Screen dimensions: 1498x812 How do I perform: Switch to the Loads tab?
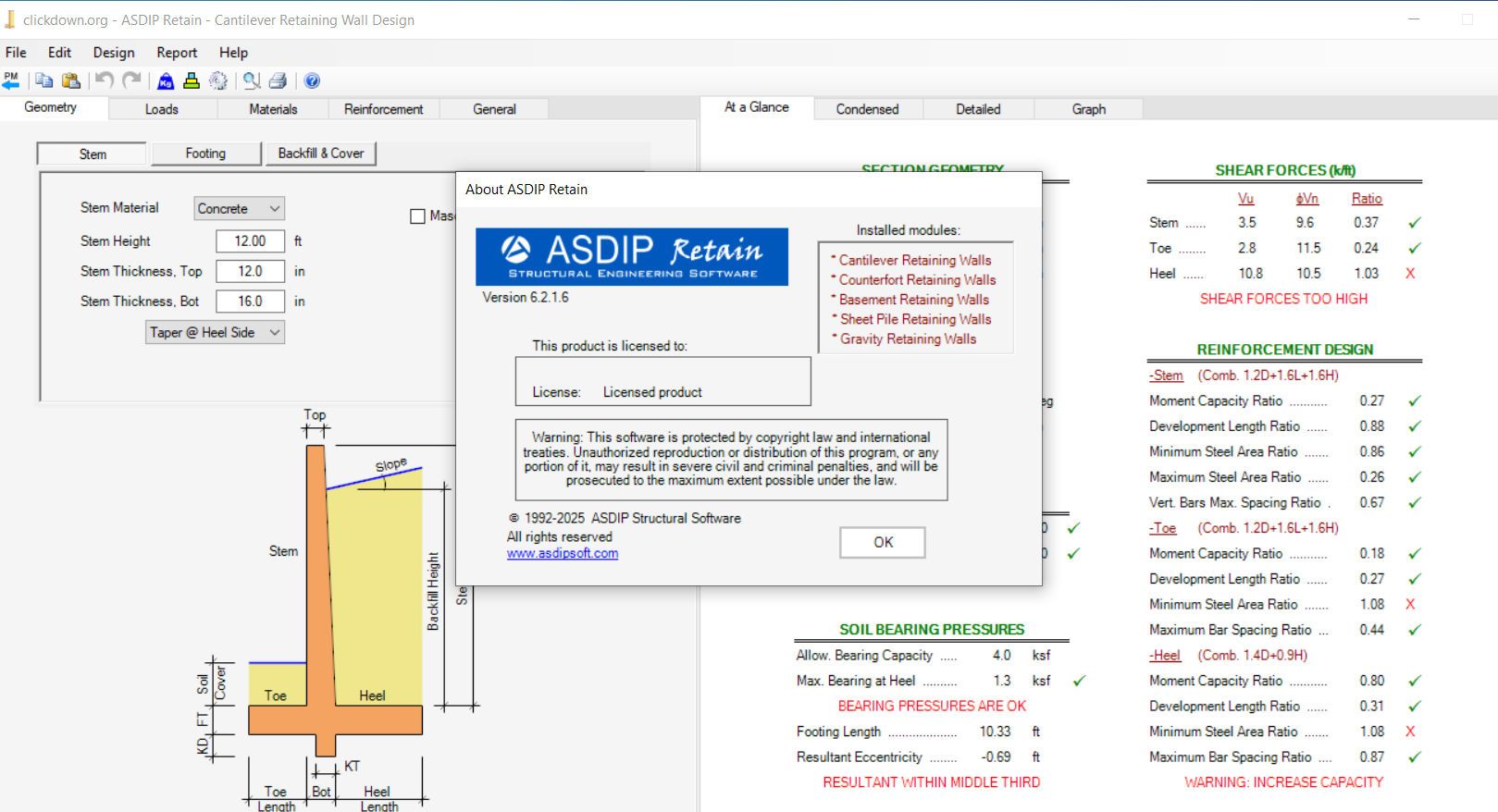pyautogui.click(x=162, y=109)
